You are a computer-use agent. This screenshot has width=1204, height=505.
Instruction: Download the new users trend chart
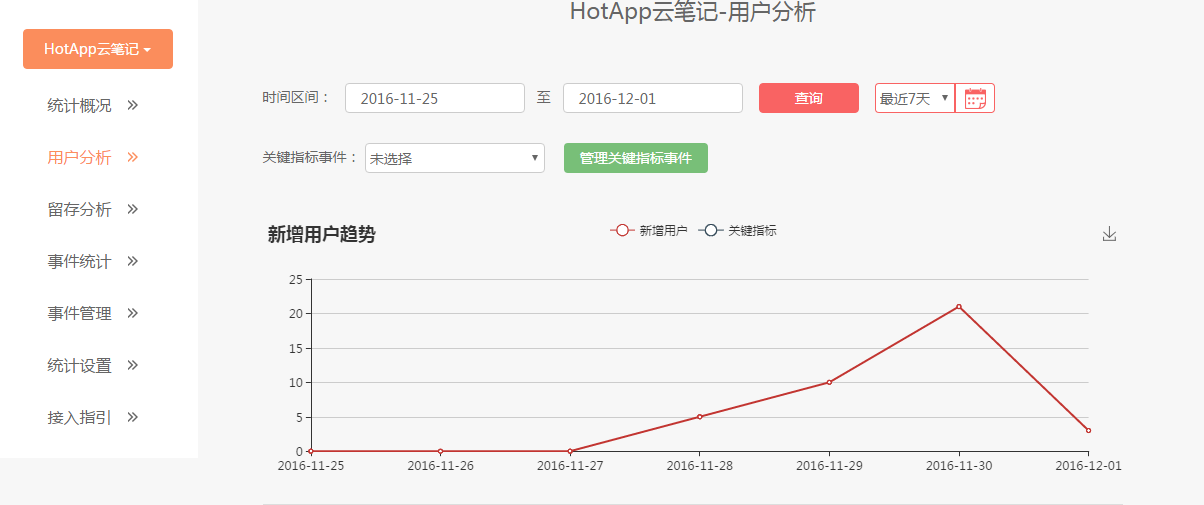(1109, 234)
